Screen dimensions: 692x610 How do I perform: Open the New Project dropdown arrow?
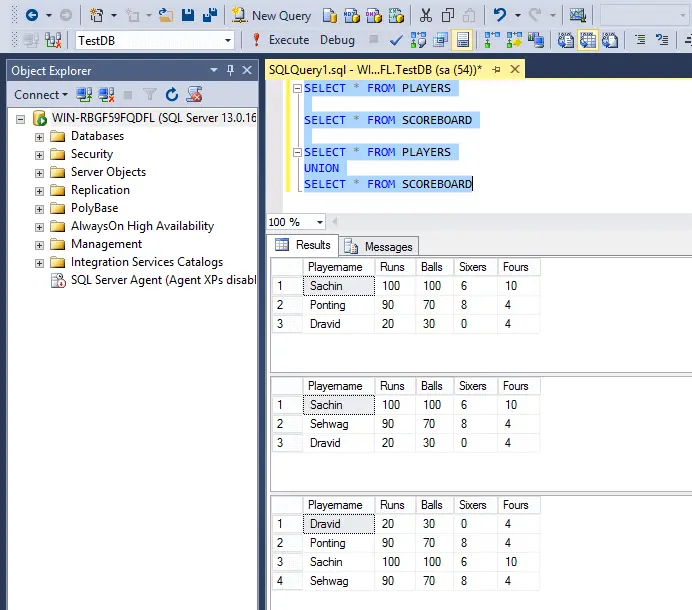pyautogui.click(x=114, y=16)
